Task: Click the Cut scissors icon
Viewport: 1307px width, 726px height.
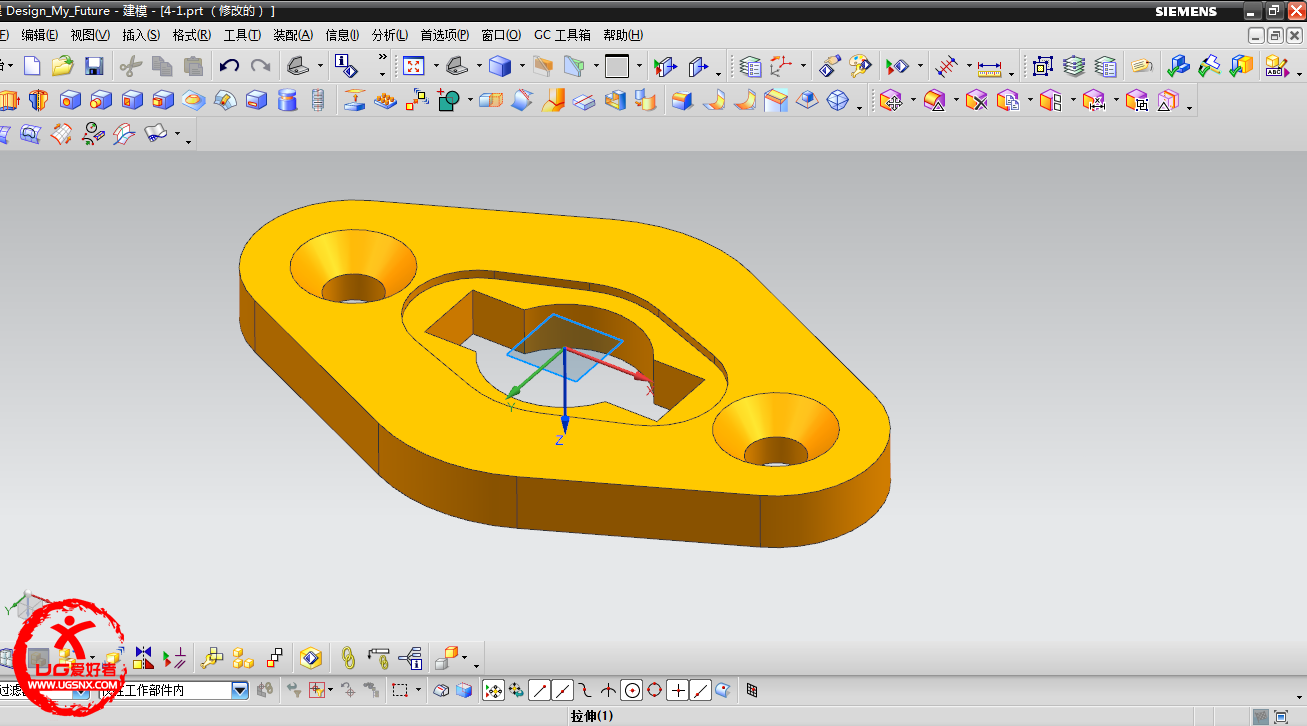Action: click(x=130, y=66)
